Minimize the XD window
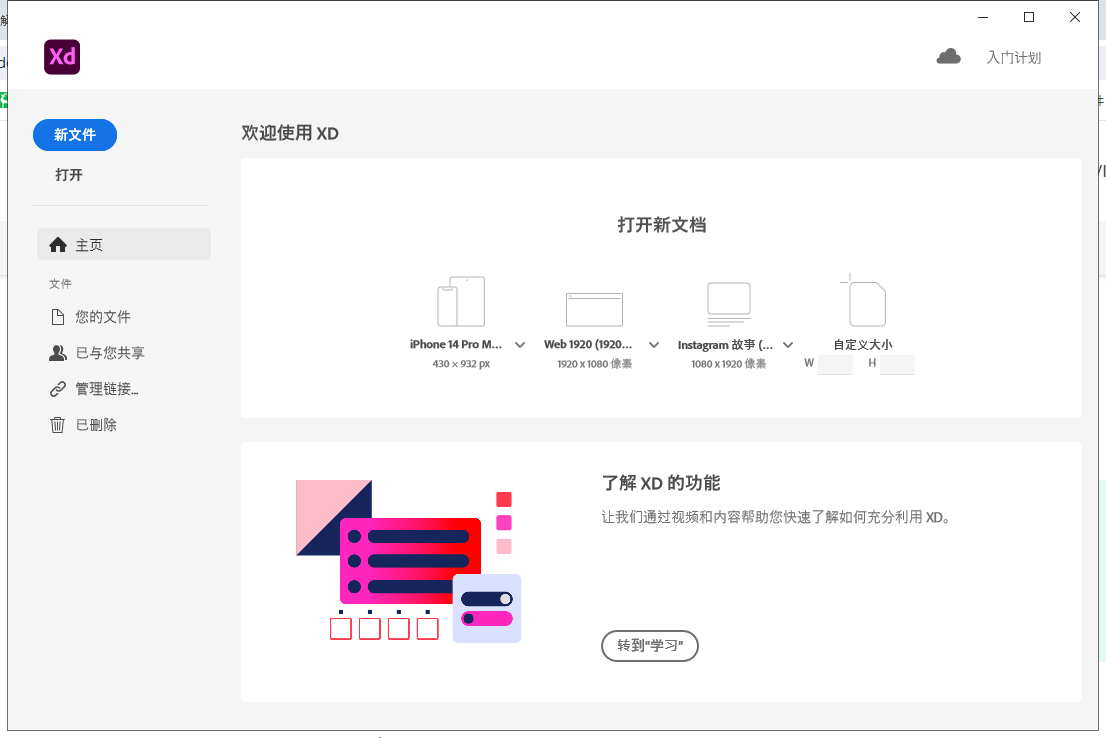1106x738 pixels. [983, 17]
